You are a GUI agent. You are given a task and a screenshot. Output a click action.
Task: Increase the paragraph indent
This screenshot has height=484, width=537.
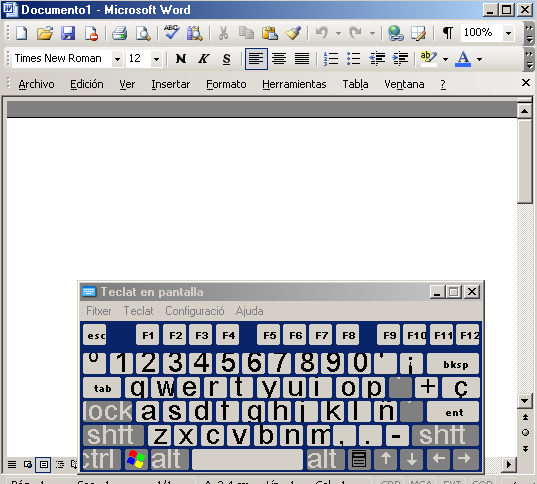tap(400, 59)
